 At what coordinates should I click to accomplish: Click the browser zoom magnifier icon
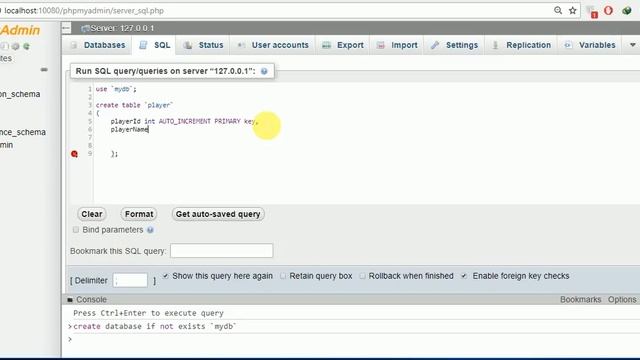558,11
